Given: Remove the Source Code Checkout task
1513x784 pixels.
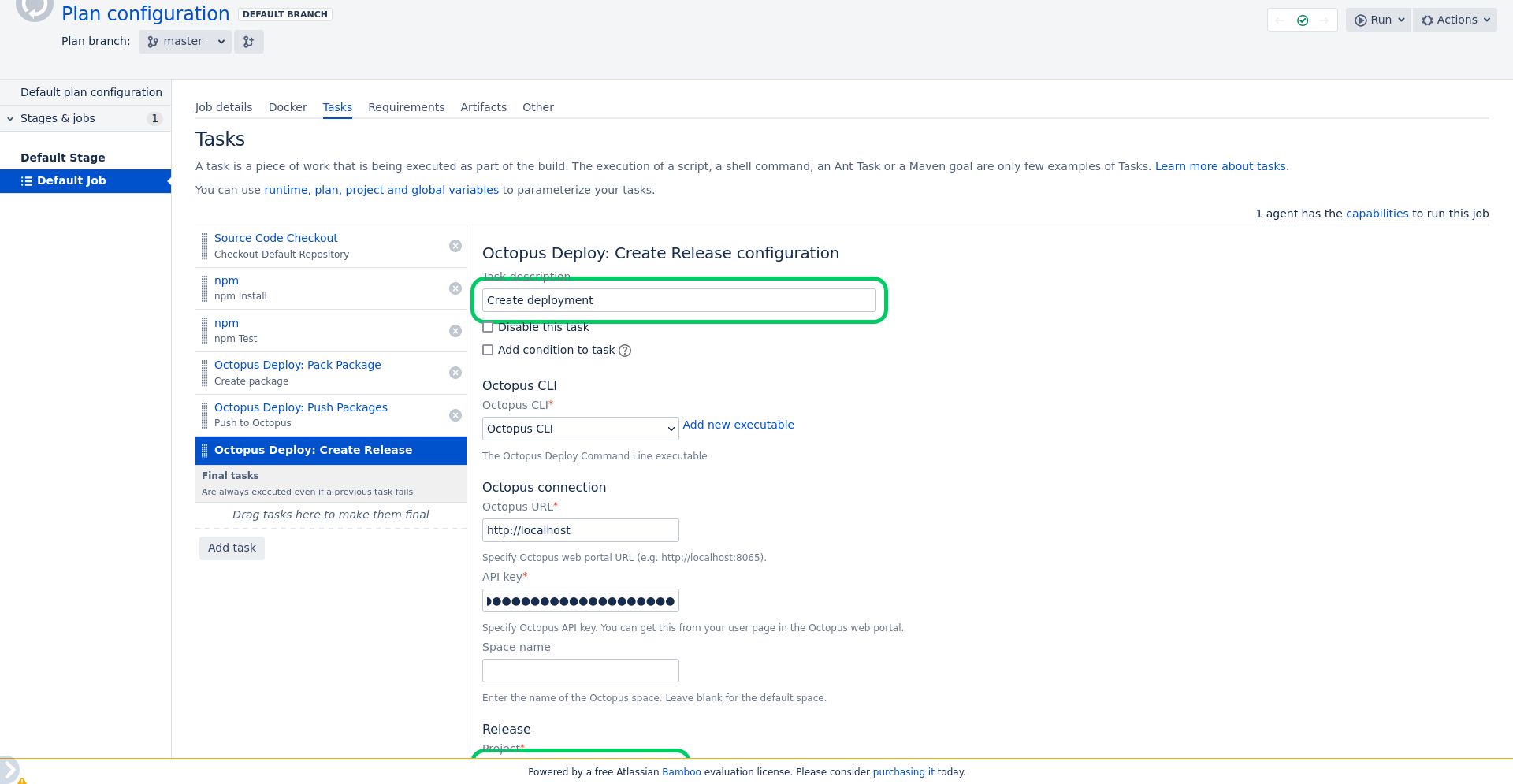Looking at the screenshot, I should tap(455, 246).
